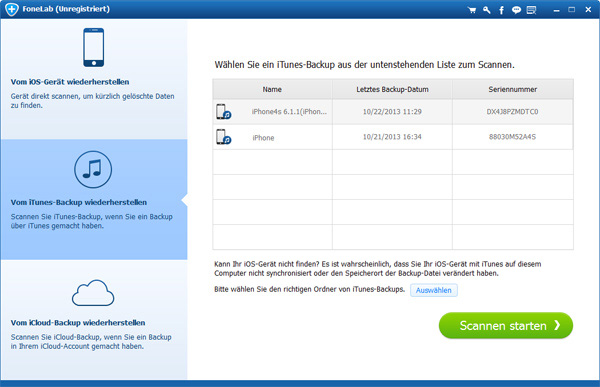Click the iCloud cloud icon
The image size is (600, 387).
pos(93,293)
